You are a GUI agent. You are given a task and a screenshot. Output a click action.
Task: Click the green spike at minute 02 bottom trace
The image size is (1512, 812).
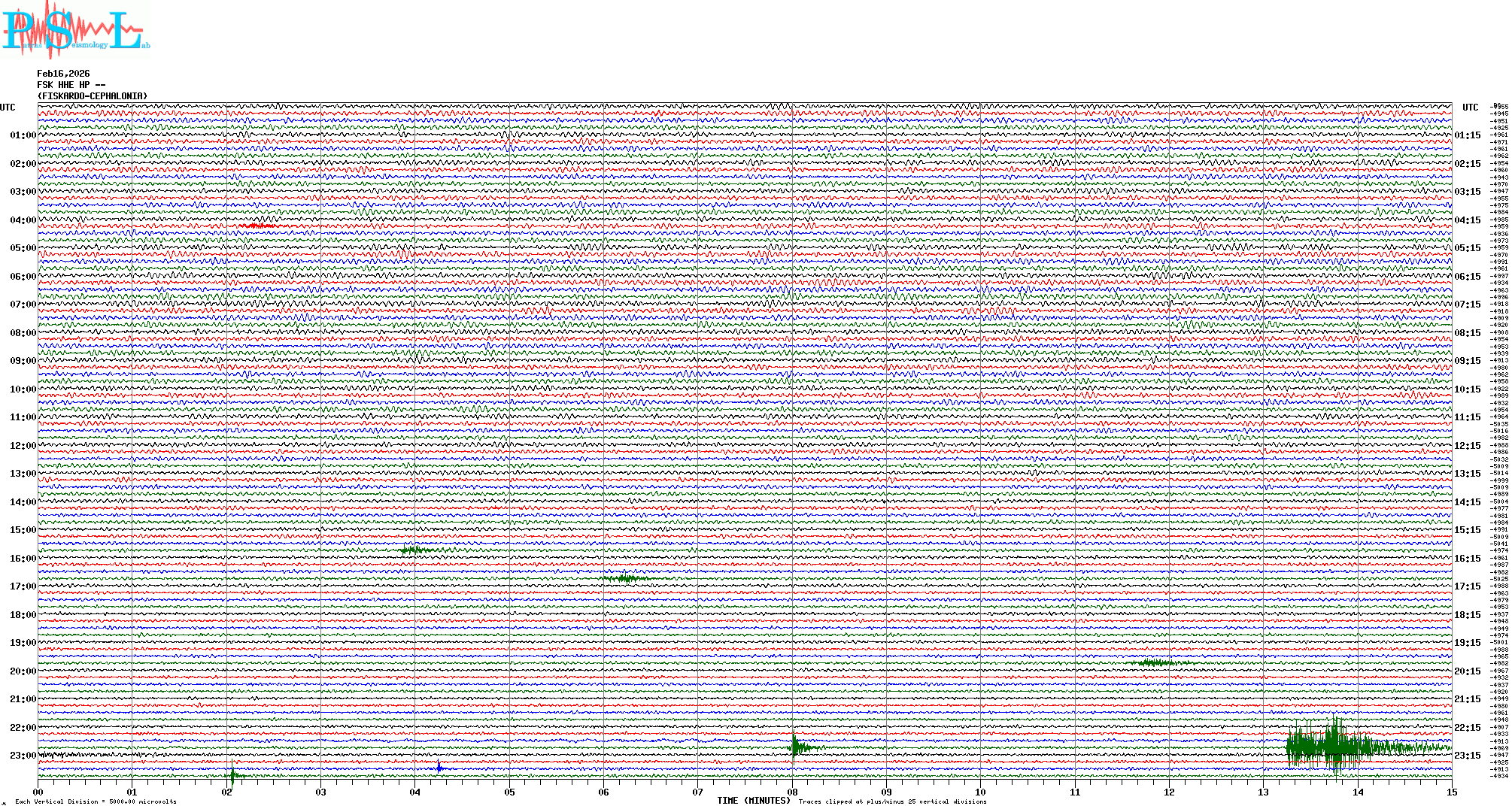click(x=232, y=775)
